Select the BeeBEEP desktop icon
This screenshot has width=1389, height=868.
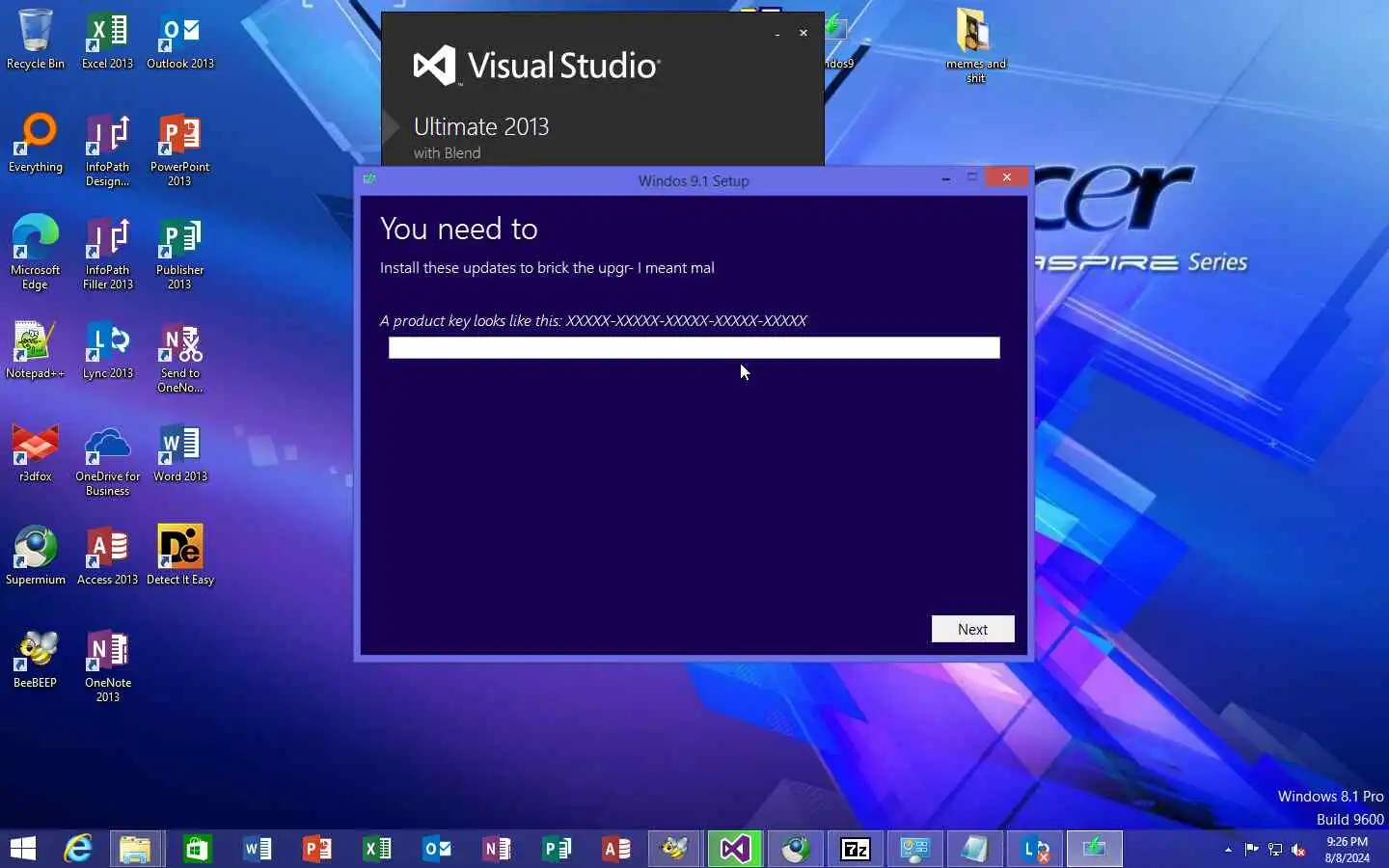(36, 659)
